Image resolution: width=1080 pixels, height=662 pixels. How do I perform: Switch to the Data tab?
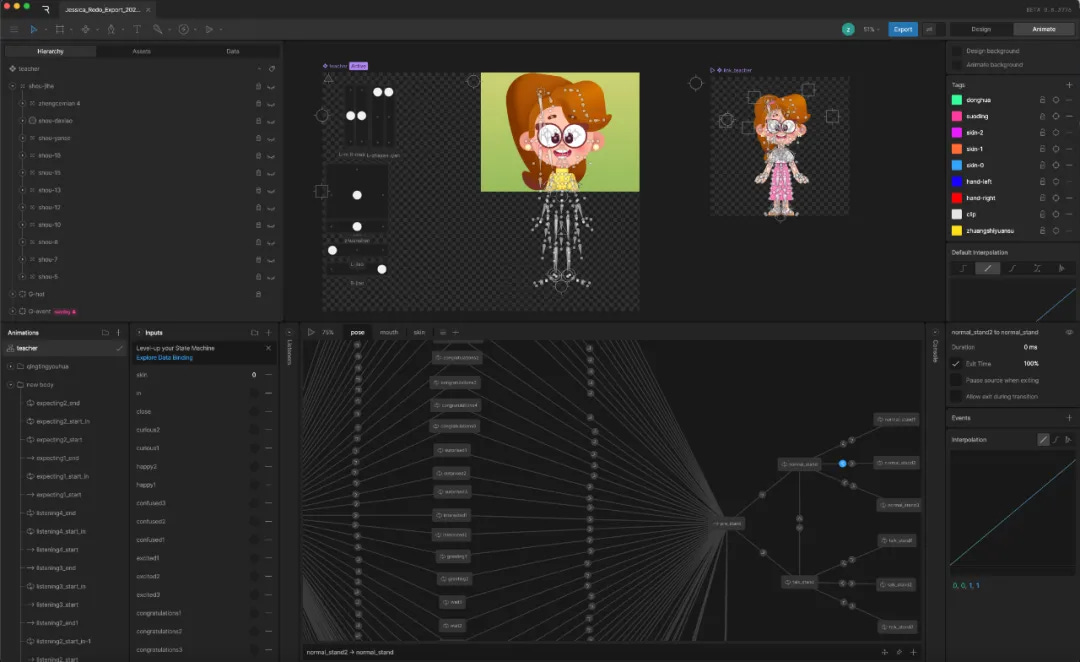233,51
